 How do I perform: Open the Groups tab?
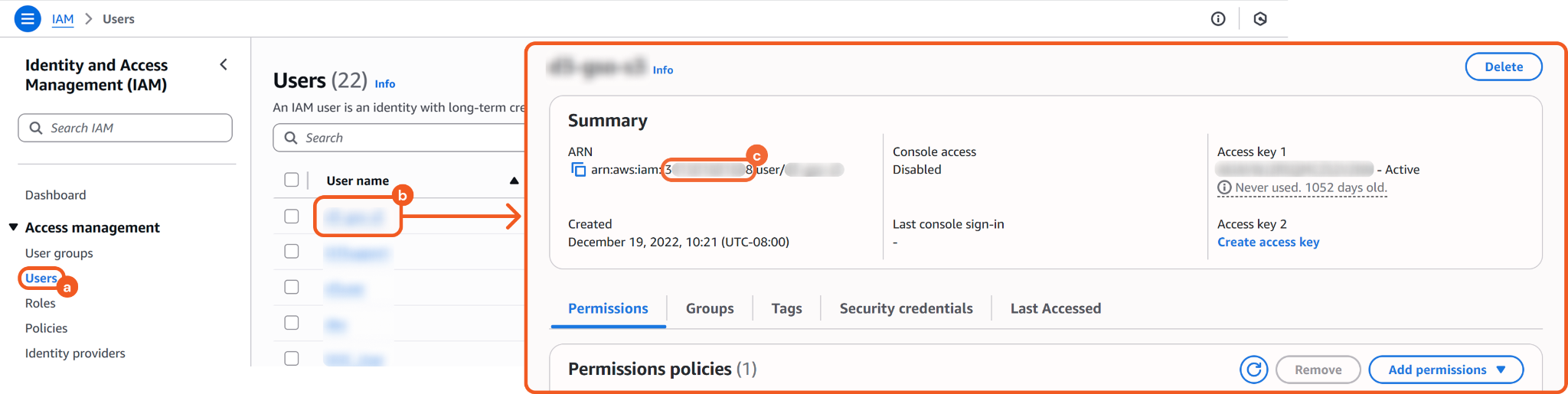pos(709,308)
